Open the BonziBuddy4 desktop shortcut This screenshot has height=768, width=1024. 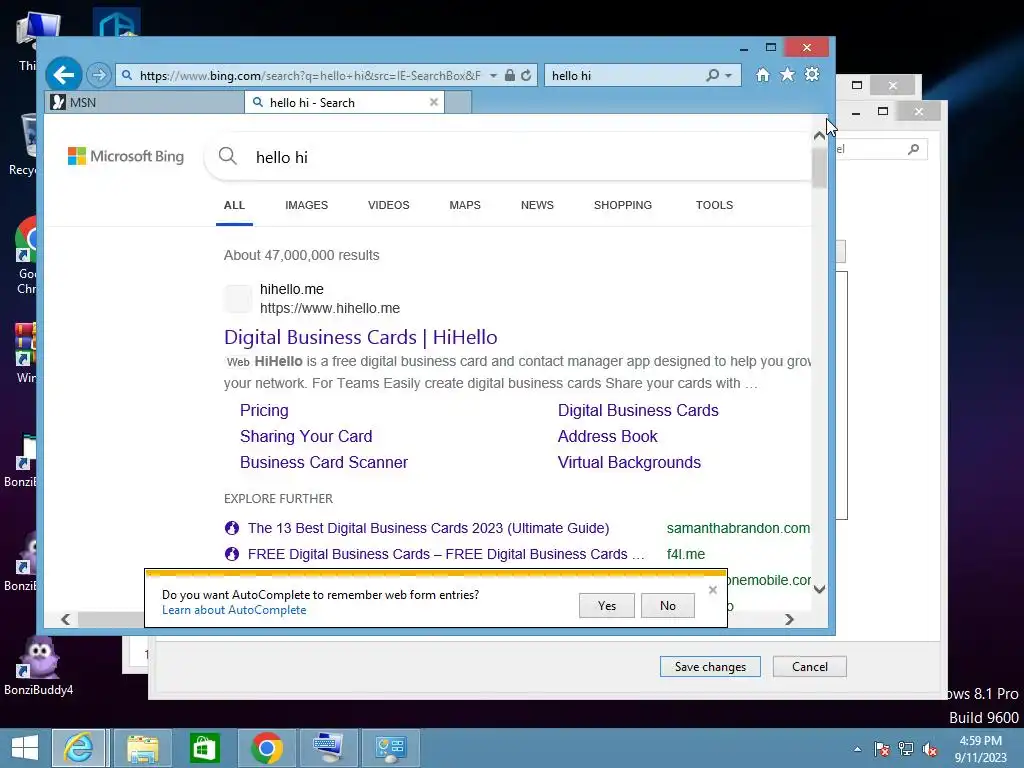(39, 666)
